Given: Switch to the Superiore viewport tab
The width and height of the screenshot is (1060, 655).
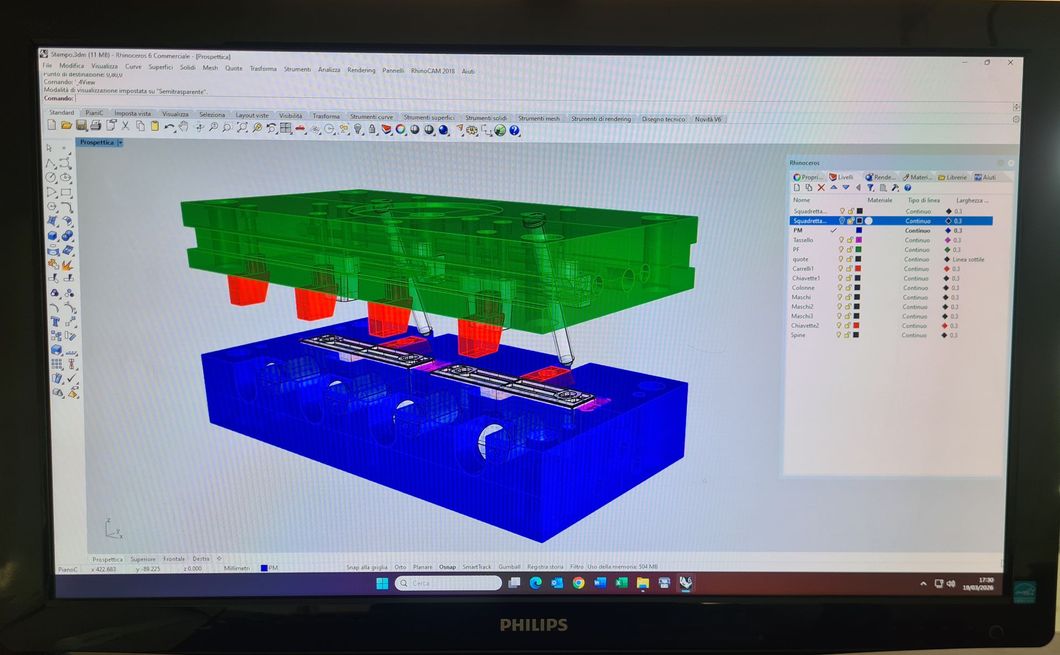Looking at the screenshot, I should click(x=143, y=559).
